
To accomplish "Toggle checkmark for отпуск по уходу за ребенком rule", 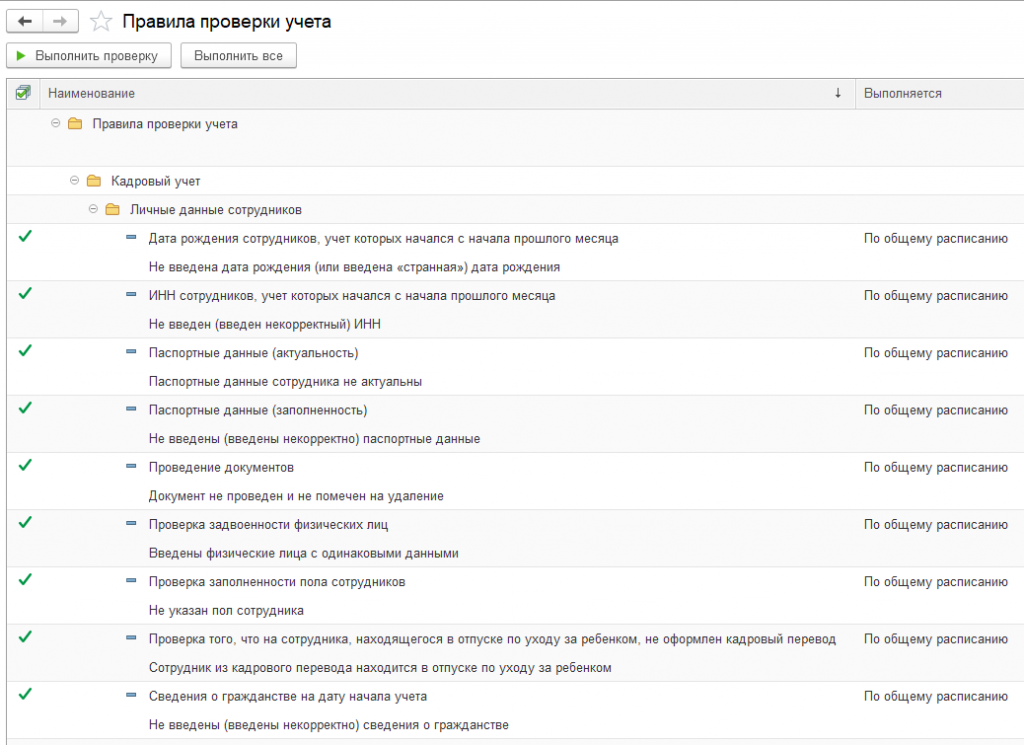I will [25, 637].
